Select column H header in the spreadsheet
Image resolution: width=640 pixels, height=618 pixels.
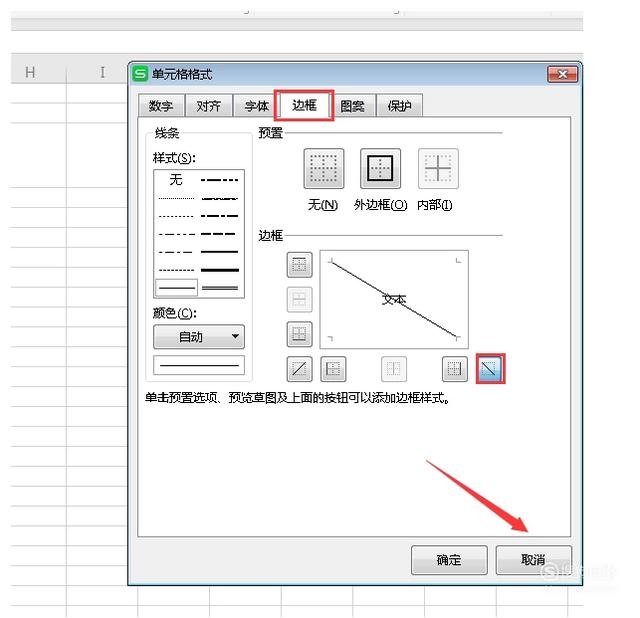30,73
